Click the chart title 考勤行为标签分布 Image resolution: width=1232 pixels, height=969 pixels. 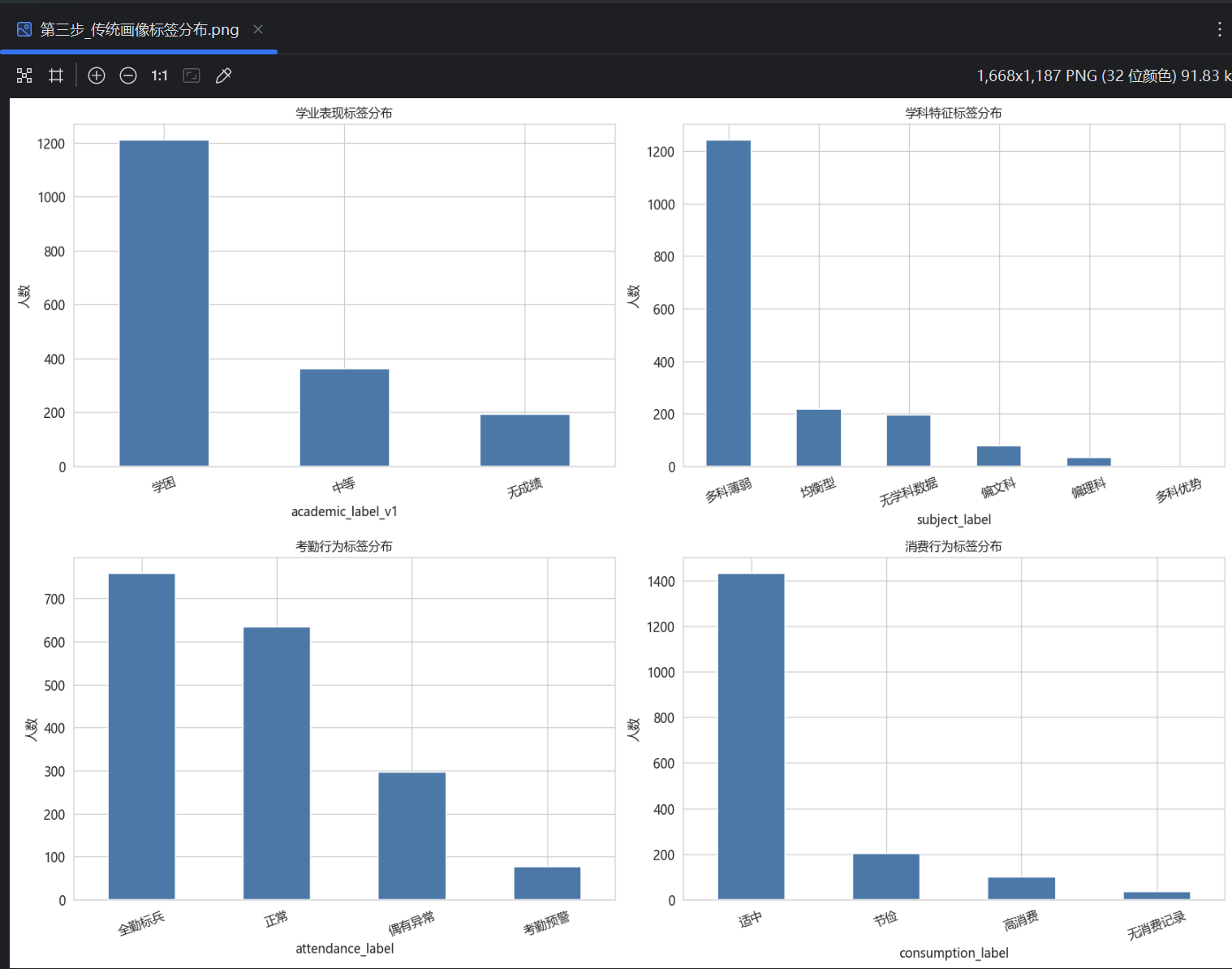(344, 546)
